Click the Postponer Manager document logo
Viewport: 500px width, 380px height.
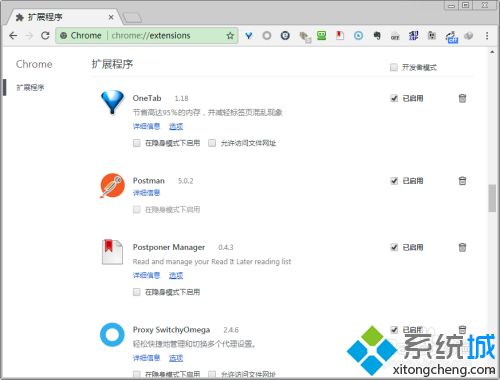(112, 252)
